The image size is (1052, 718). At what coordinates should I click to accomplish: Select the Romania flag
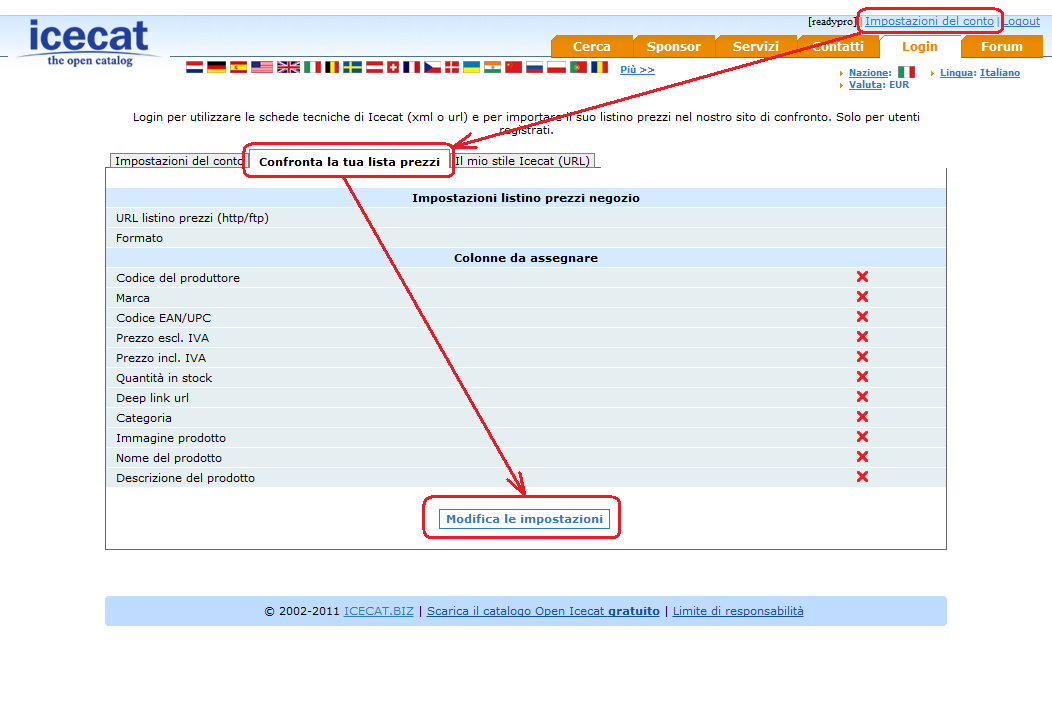[599, 67]
